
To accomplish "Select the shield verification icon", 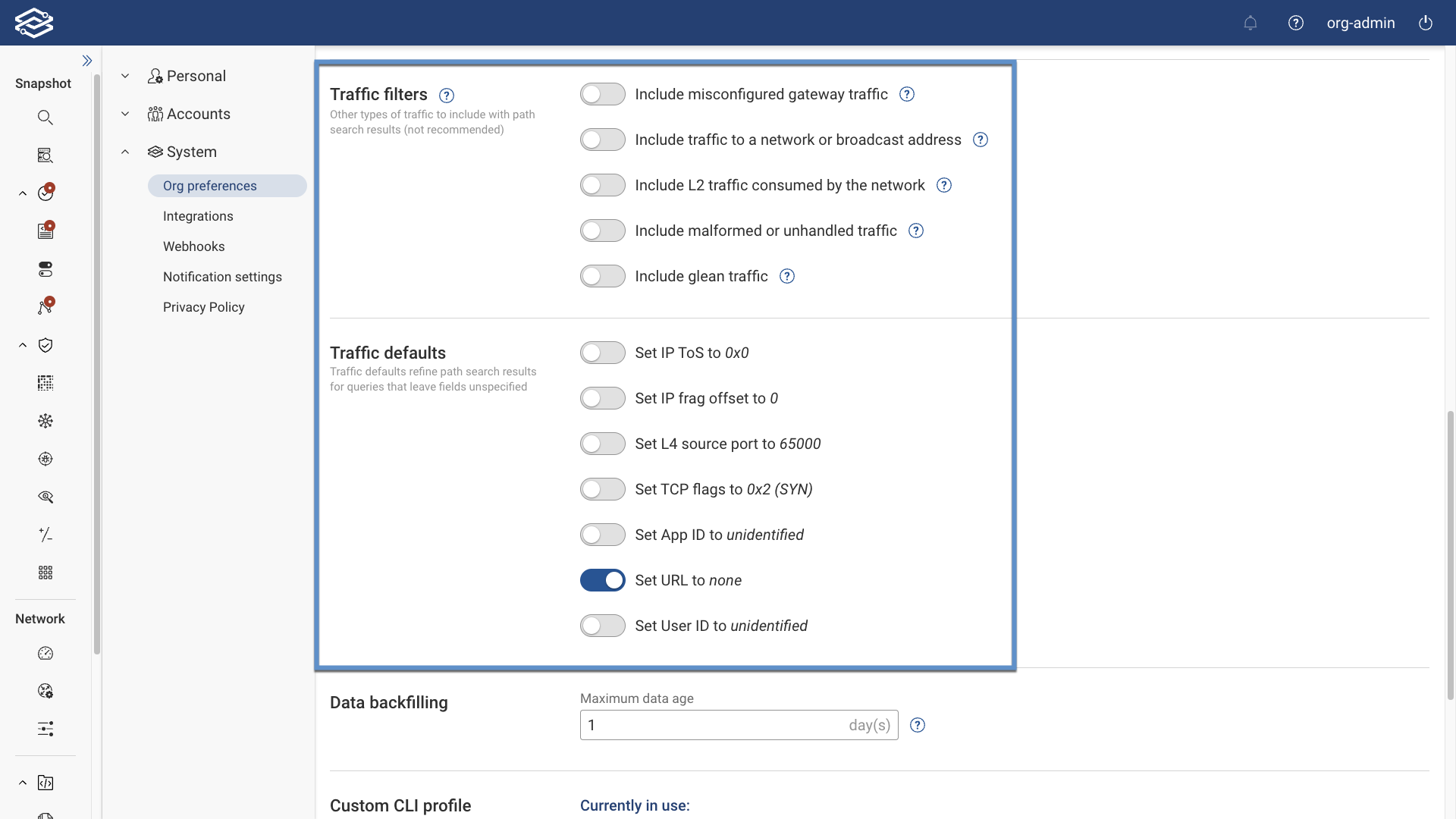I will tap(45, 345).
